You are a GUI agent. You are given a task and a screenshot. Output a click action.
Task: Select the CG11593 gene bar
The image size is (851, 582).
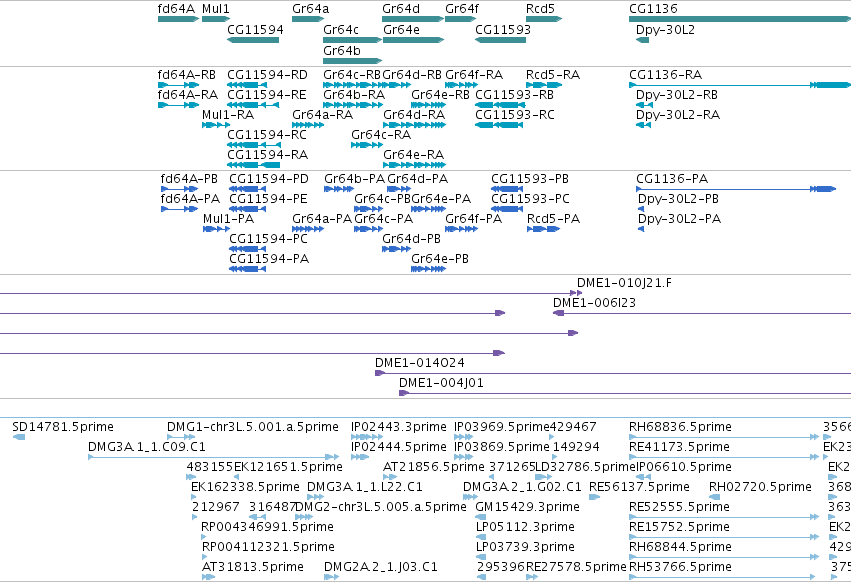[500, 40]
